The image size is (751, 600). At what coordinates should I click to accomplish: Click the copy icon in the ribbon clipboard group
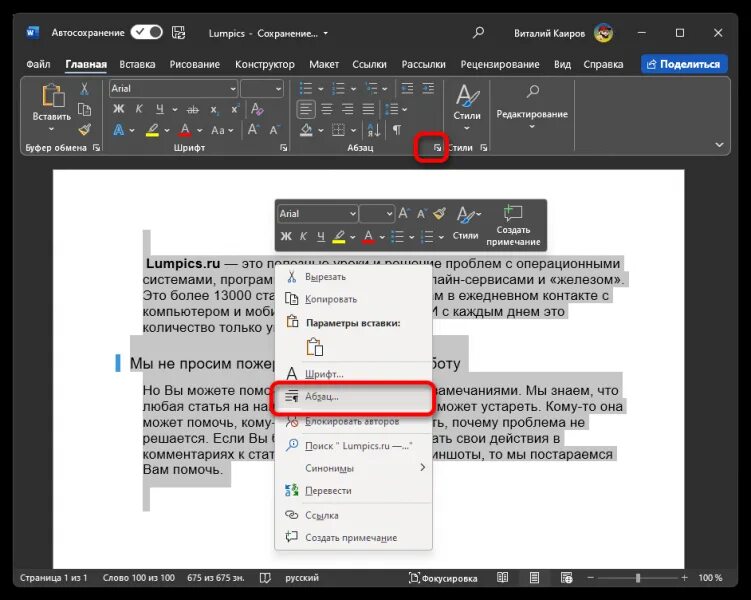84,110
